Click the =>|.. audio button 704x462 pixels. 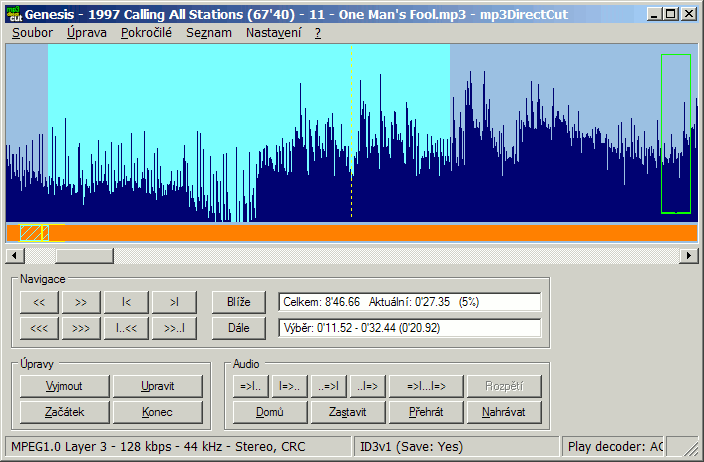pyautogui.click(x=251, y=386)
